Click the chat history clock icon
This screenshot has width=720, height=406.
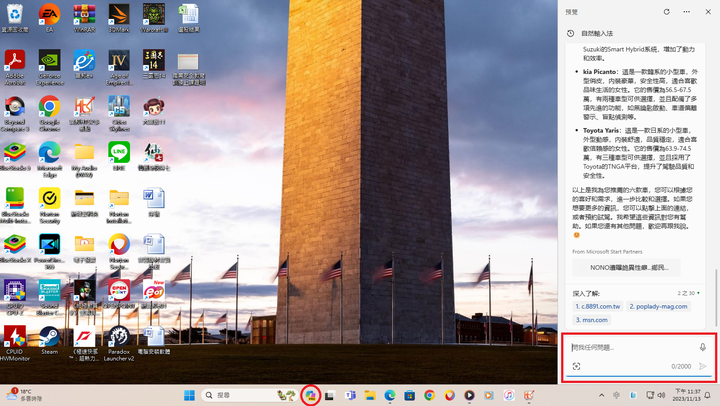click(570, 34)
